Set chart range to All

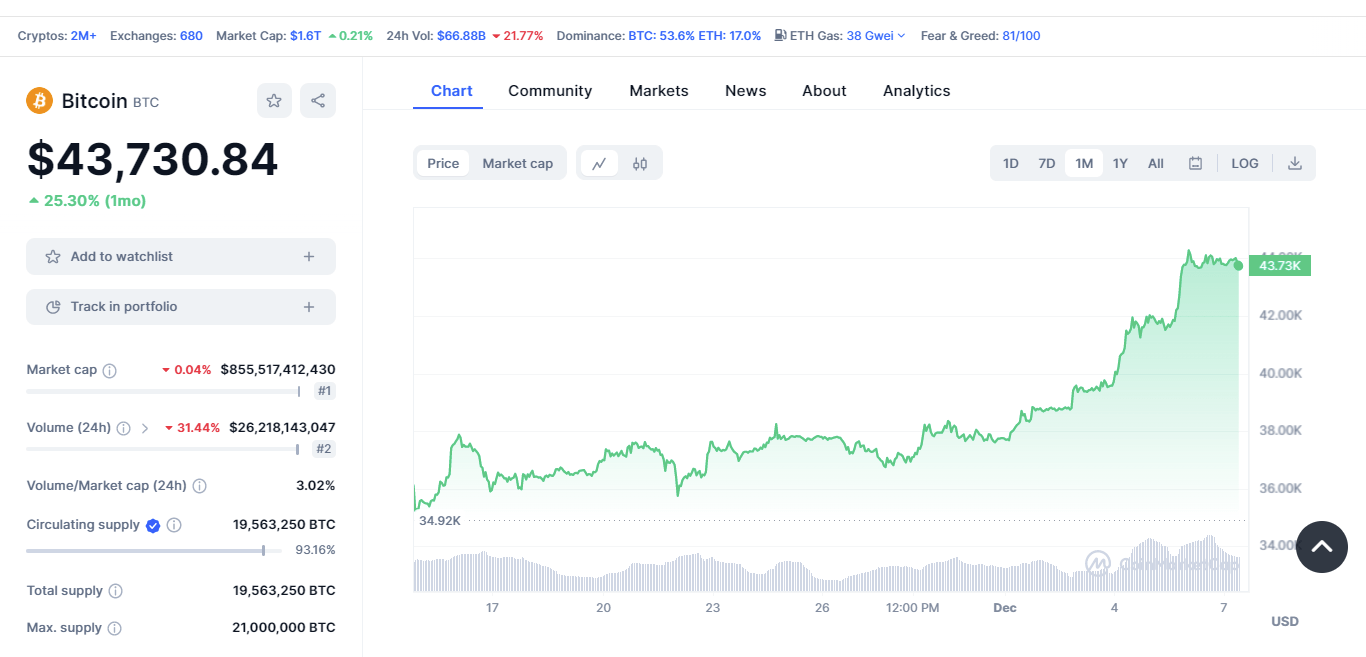[1156, 163]
